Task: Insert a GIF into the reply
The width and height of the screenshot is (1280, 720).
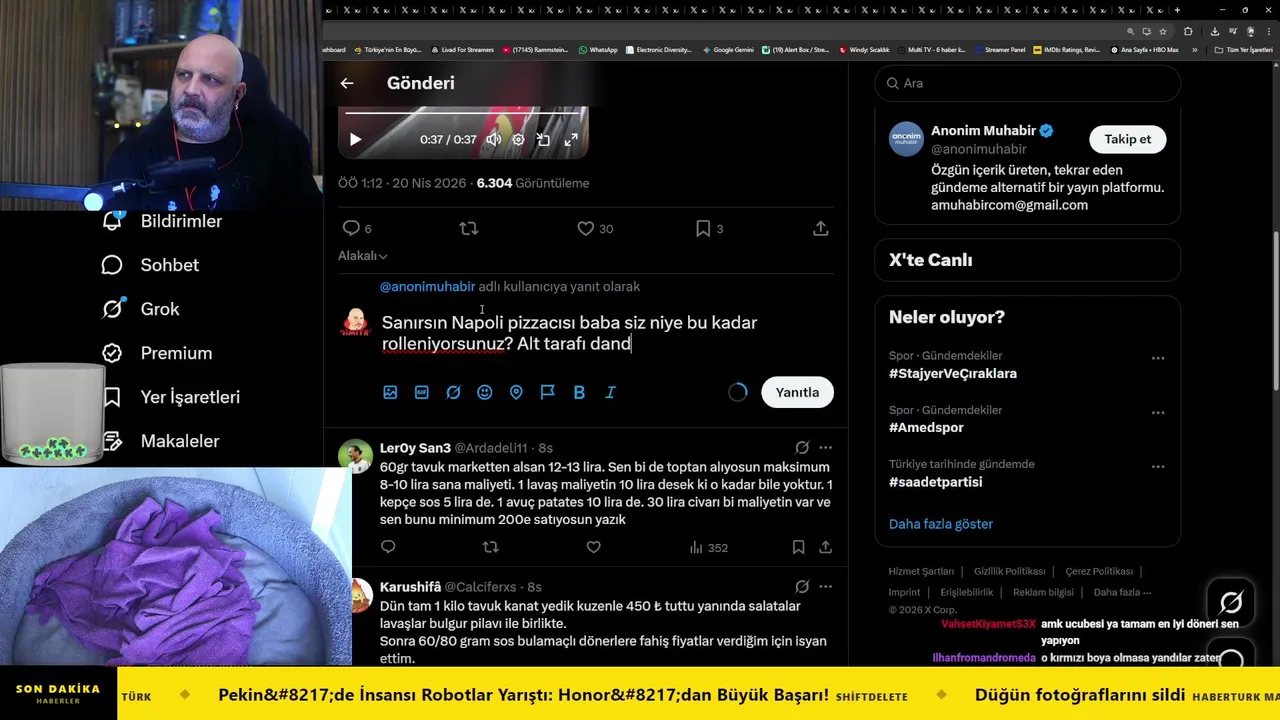Action: point(422,393)
